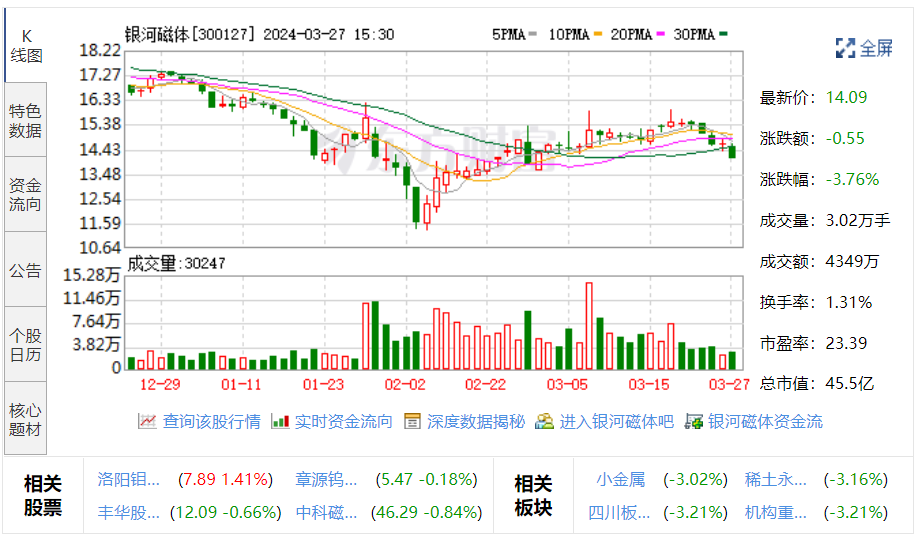Image resolution: width=917 pixels, height=540 pixels.
Task: Click the people icon beside 进入银河磁体吧
Action: [x=544, y=421]
